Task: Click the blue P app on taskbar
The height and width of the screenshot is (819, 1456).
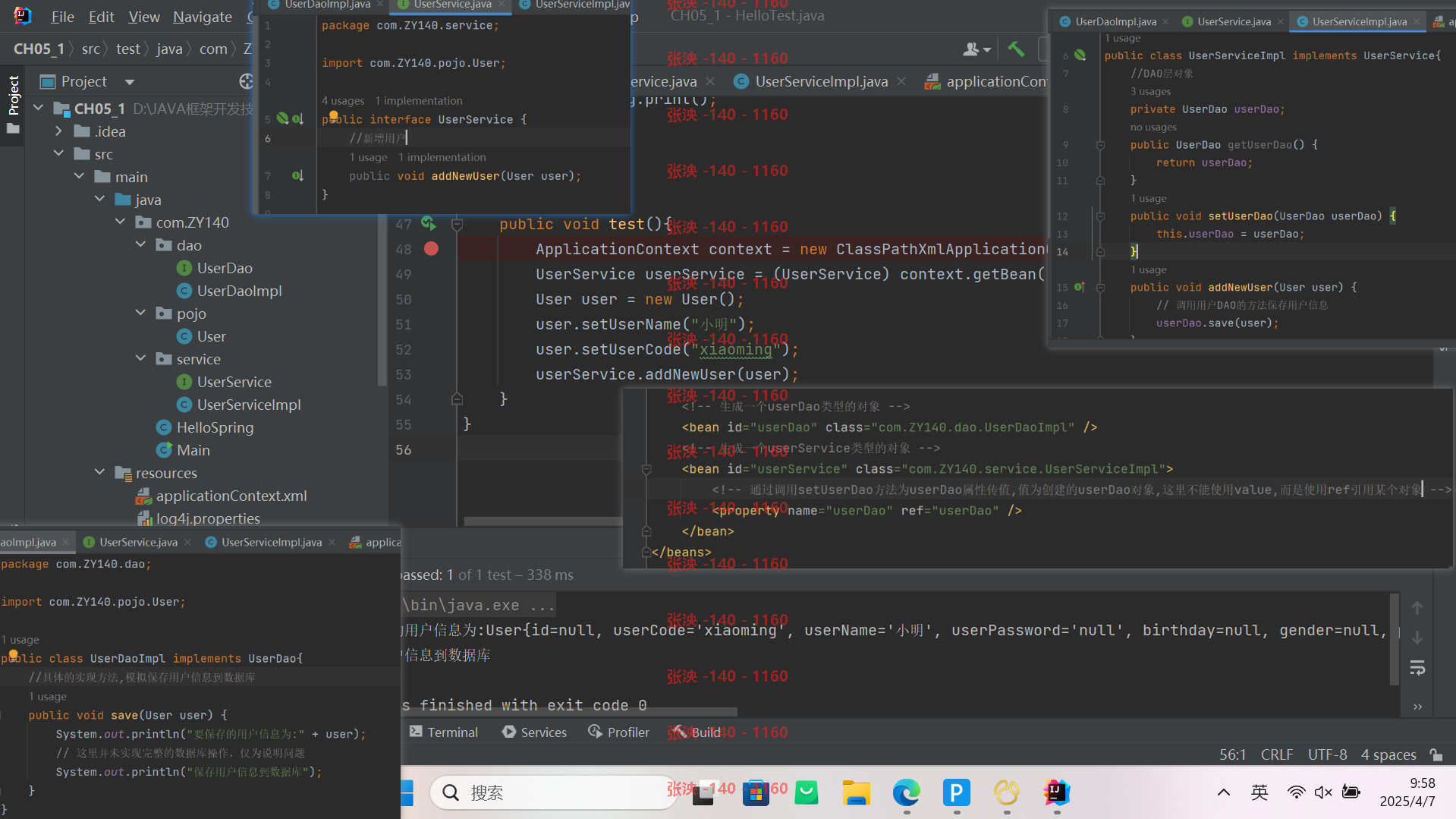Action: click(956, 793)
